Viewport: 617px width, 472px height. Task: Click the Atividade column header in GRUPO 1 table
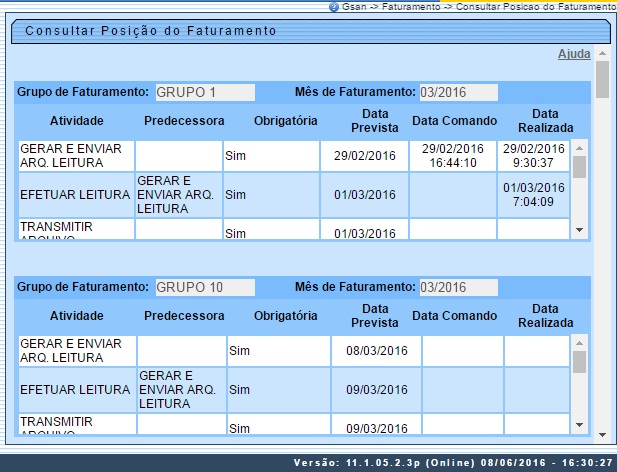coord(77,121)
